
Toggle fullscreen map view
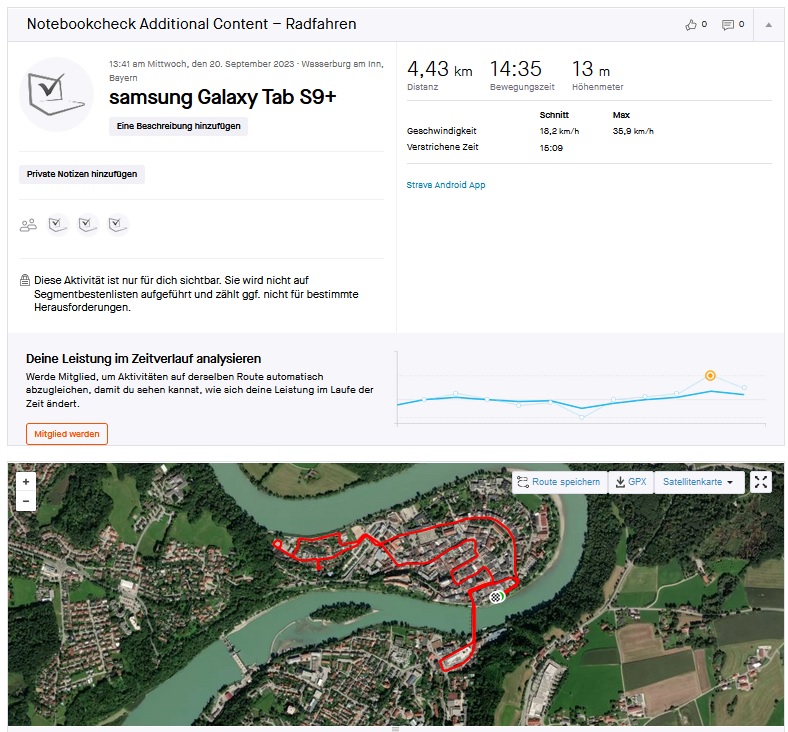point(761,482)
